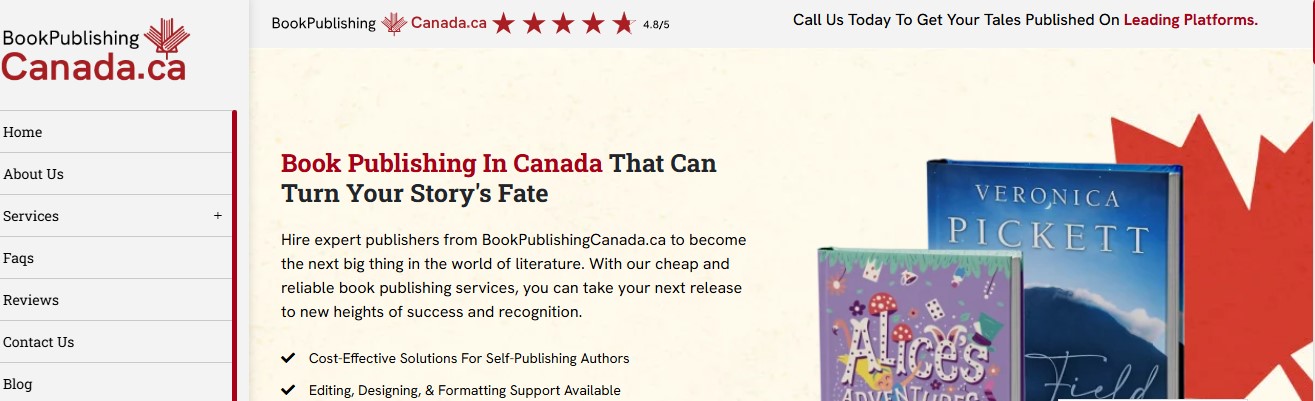Viewport: 1315px width, 401px height.
Task: Open the Home menu item
Action: pos(23,132)
